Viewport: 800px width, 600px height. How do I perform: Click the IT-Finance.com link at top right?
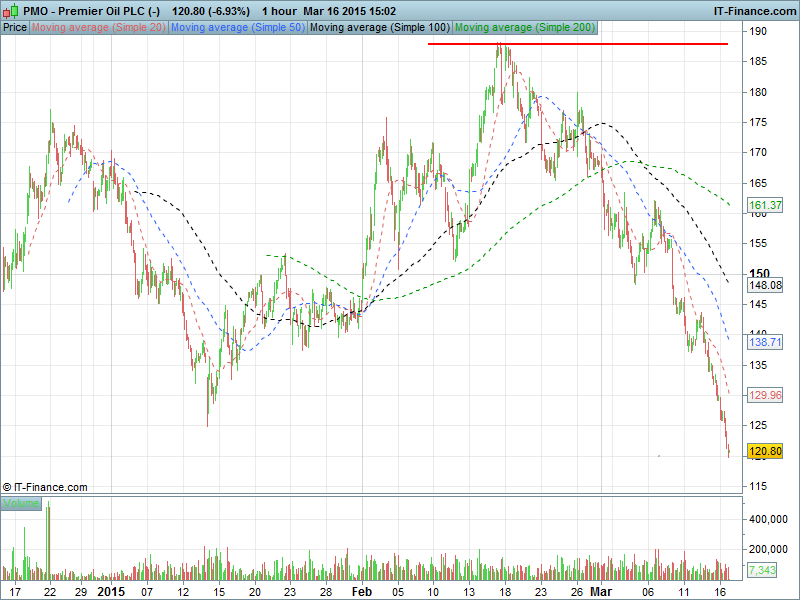coord(753,10)
